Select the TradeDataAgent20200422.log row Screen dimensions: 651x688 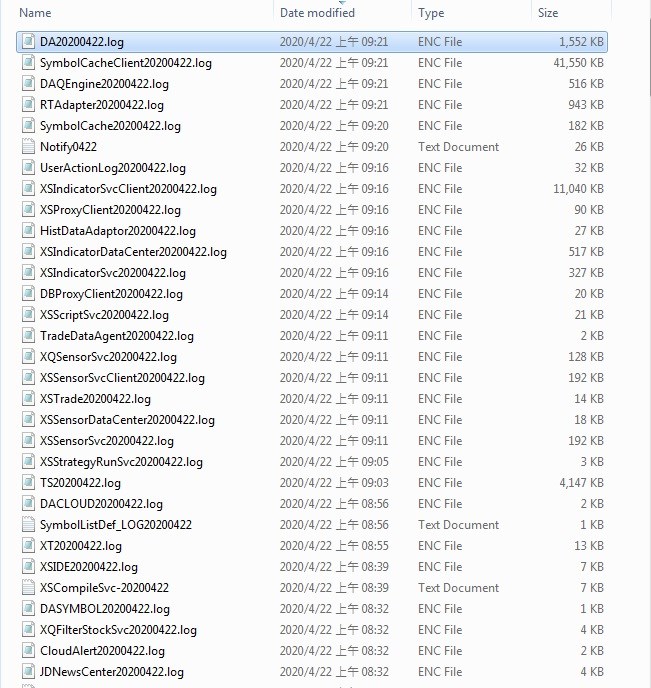pyautogui.click(x=117, y=336)
